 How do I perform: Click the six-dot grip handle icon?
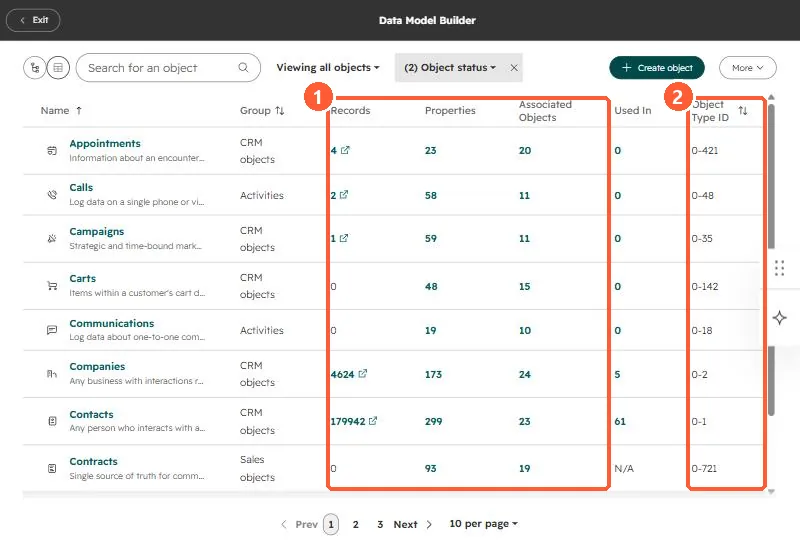pyautogui.click(x=779, y=268)
